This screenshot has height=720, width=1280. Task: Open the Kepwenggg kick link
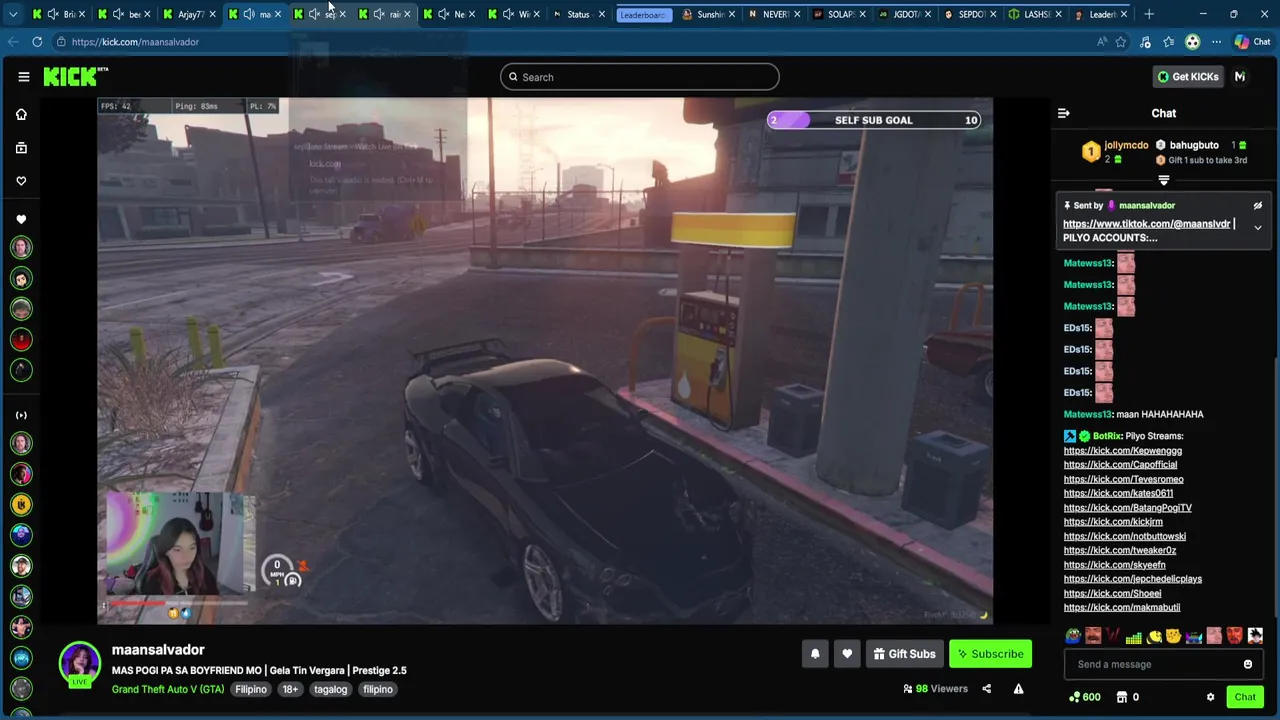[x=1122, y=450]
